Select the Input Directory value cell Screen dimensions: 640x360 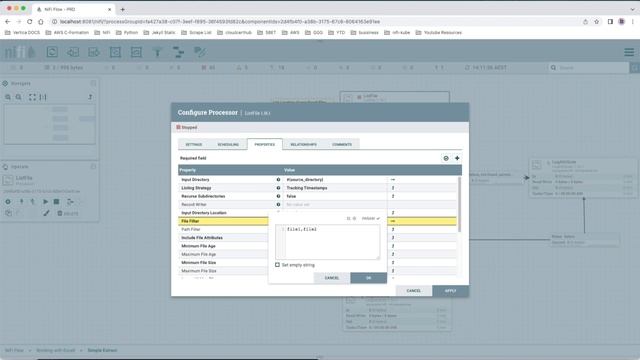335,180
